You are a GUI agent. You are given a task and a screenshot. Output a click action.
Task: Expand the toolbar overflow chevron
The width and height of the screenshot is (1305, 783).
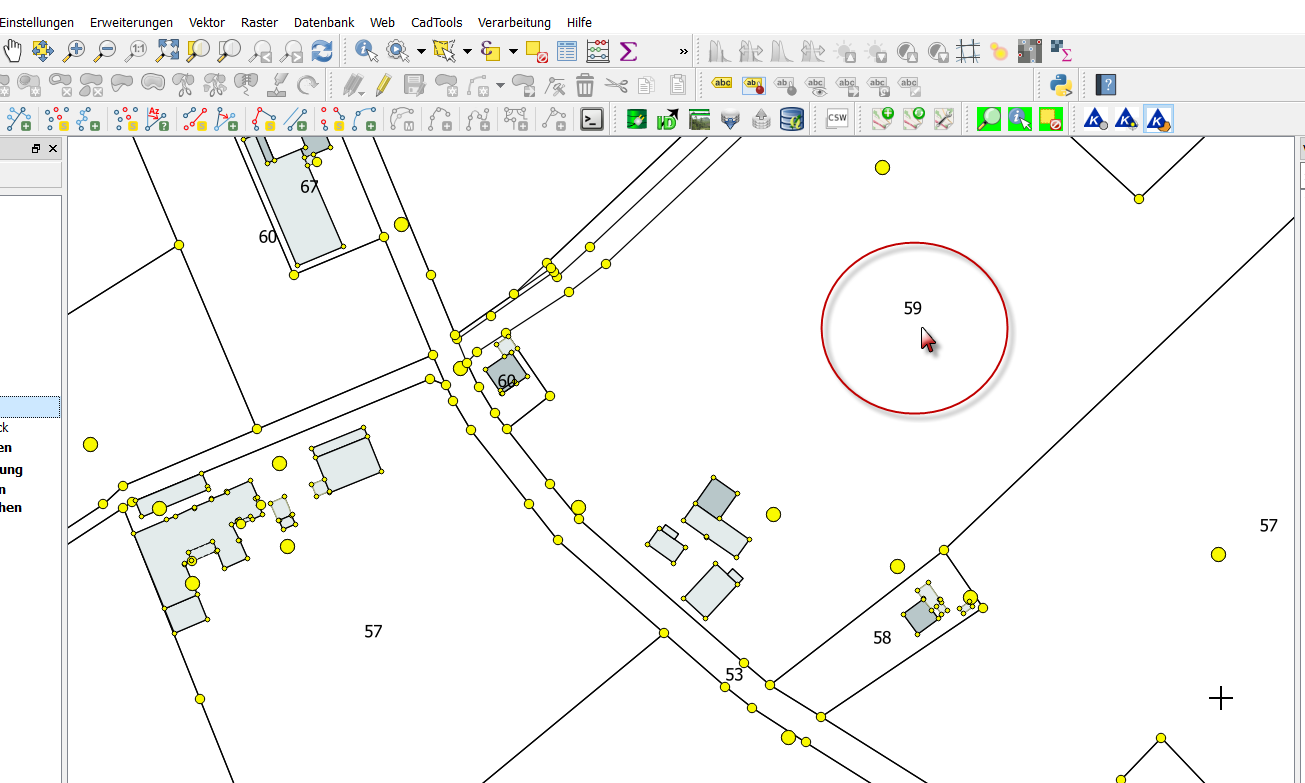[684, 51]
